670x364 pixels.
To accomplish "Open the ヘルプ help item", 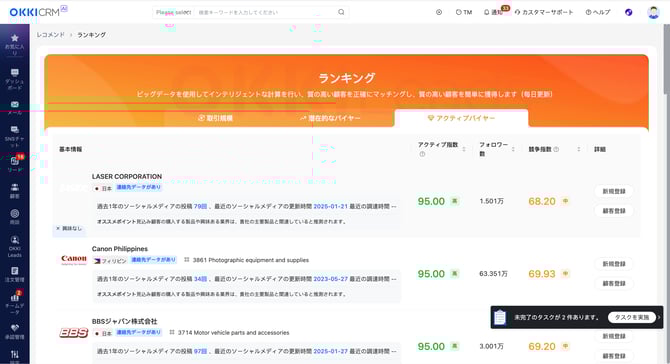I will coord(598,12).
